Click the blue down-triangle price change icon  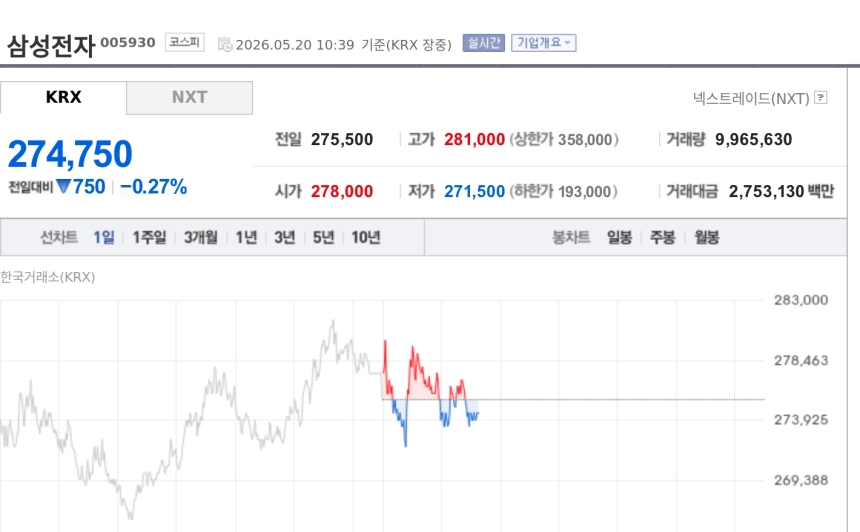(64, 187)
